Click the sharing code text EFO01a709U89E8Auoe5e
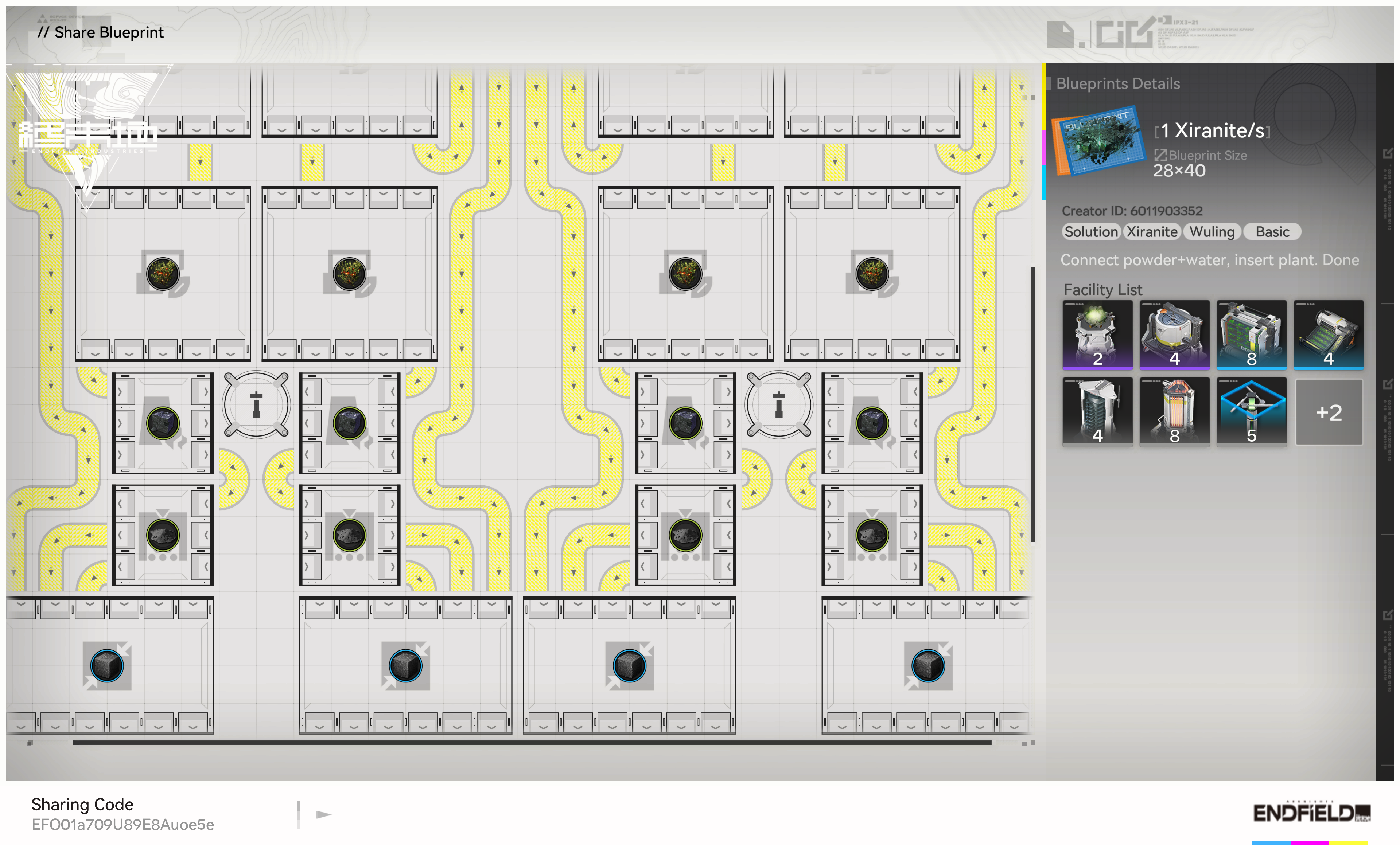Image resolution: width=1400 pixels, height=845 pixels. 123,824
